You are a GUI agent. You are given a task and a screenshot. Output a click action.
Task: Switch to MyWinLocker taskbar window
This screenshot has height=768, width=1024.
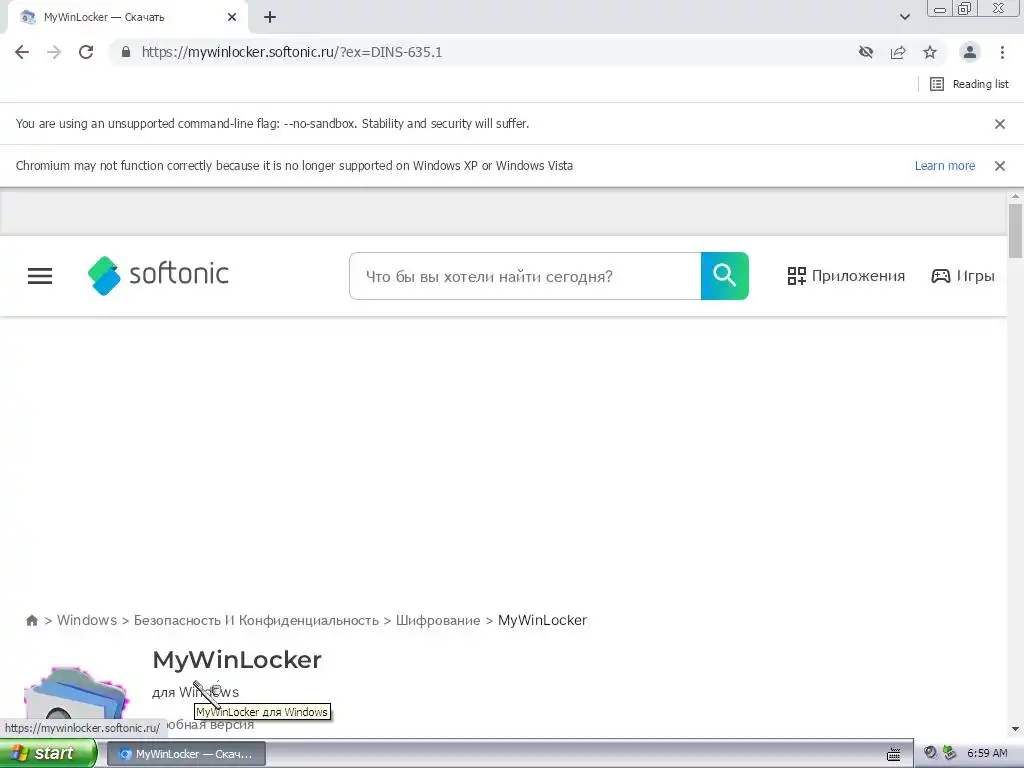click(x=186, y=754)
